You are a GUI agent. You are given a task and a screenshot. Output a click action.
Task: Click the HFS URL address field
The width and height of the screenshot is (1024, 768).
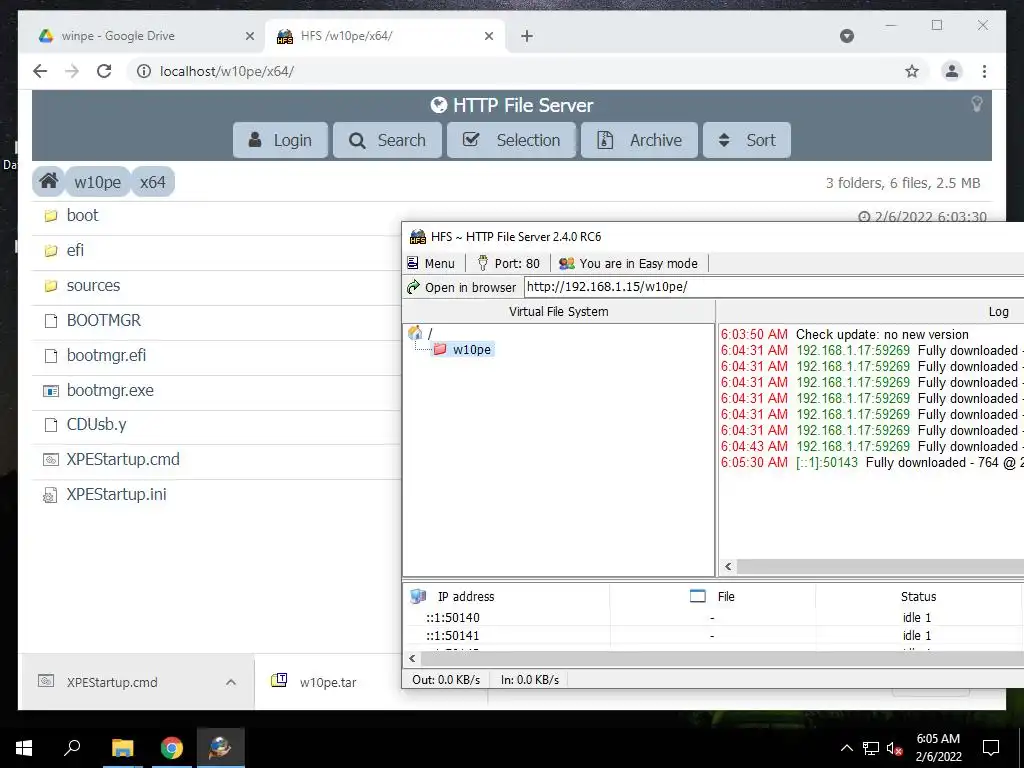[x=774, y=287]
